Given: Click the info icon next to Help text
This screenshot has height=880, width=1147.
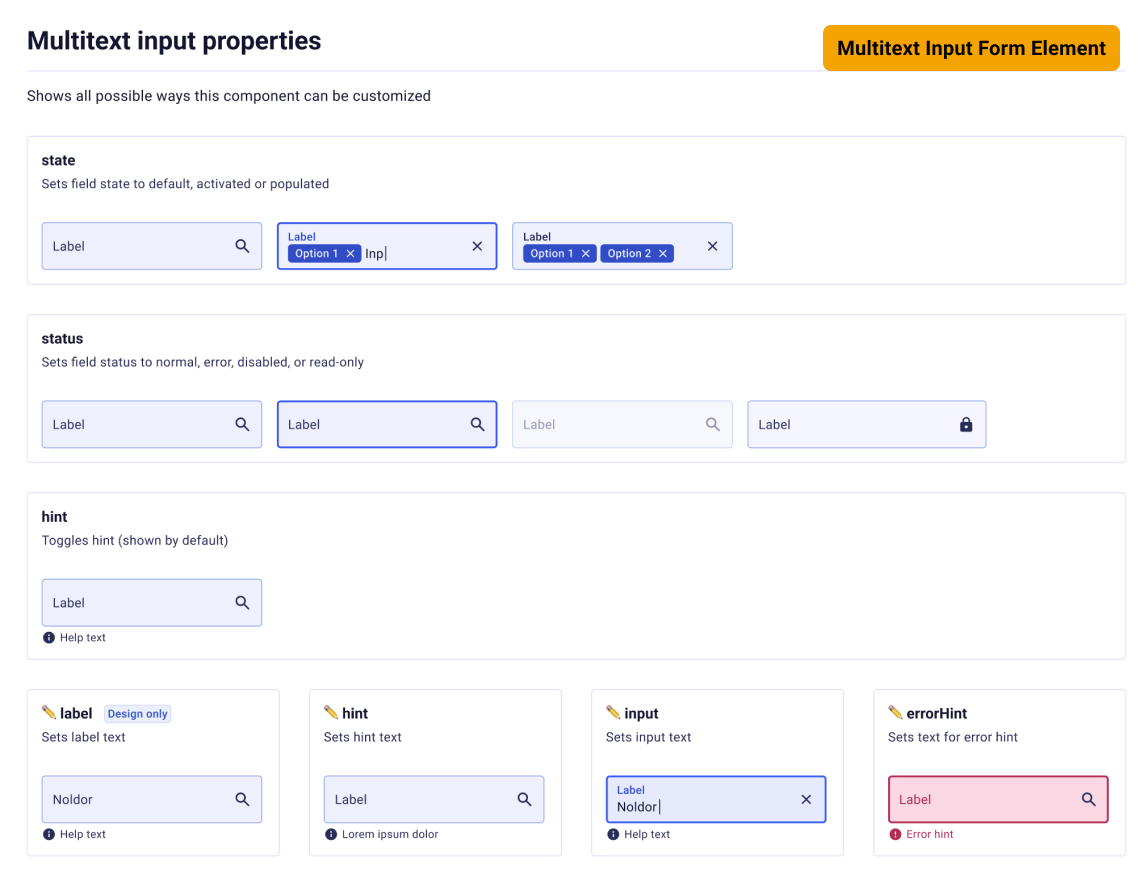Looking at the screenshot, I should 48,637.
